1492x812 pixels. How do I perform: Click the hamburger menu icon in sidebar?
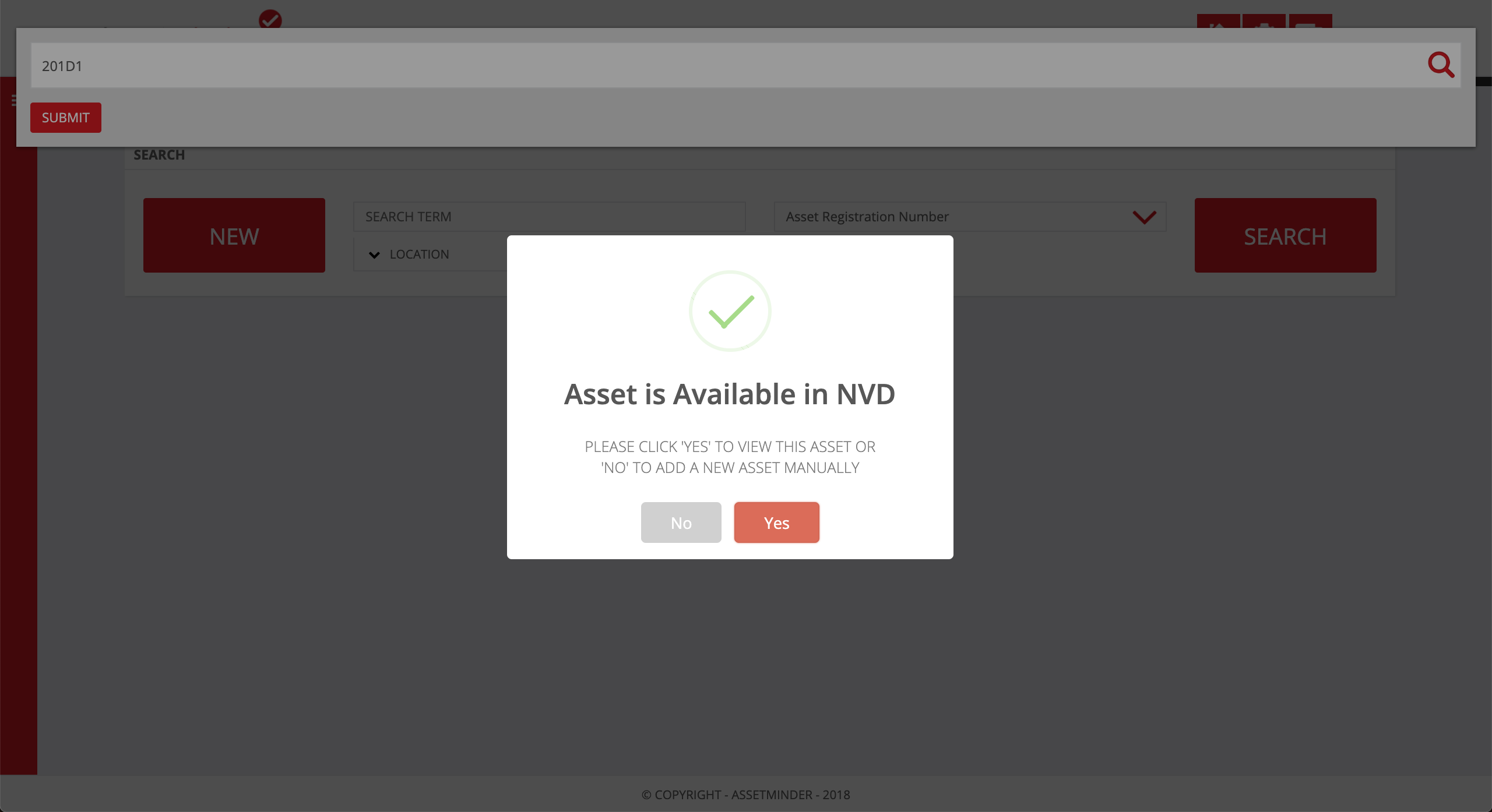(13, 101)
